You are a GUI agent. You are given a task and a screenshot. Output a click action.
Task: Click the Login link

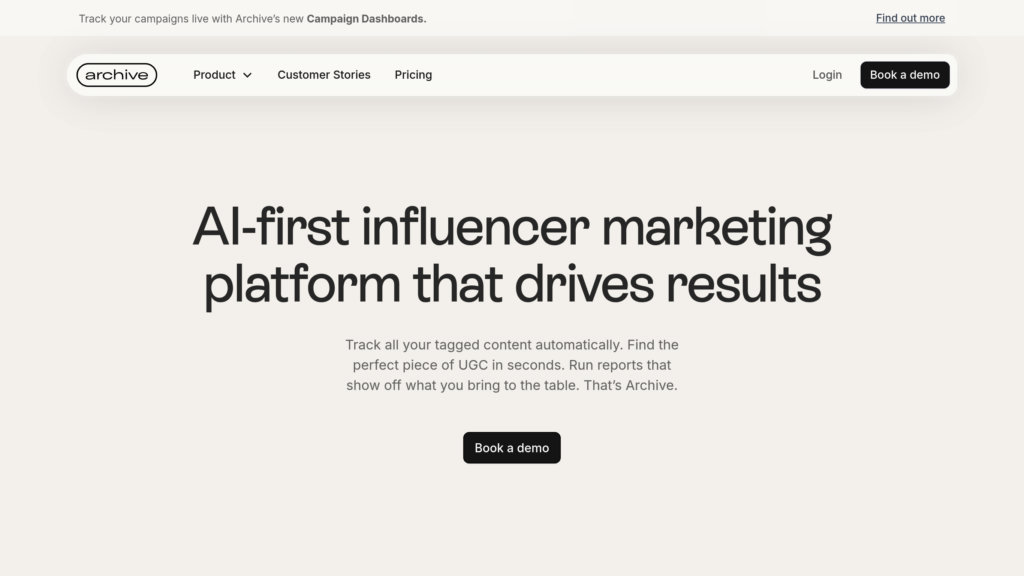click(x=827, y=75)
